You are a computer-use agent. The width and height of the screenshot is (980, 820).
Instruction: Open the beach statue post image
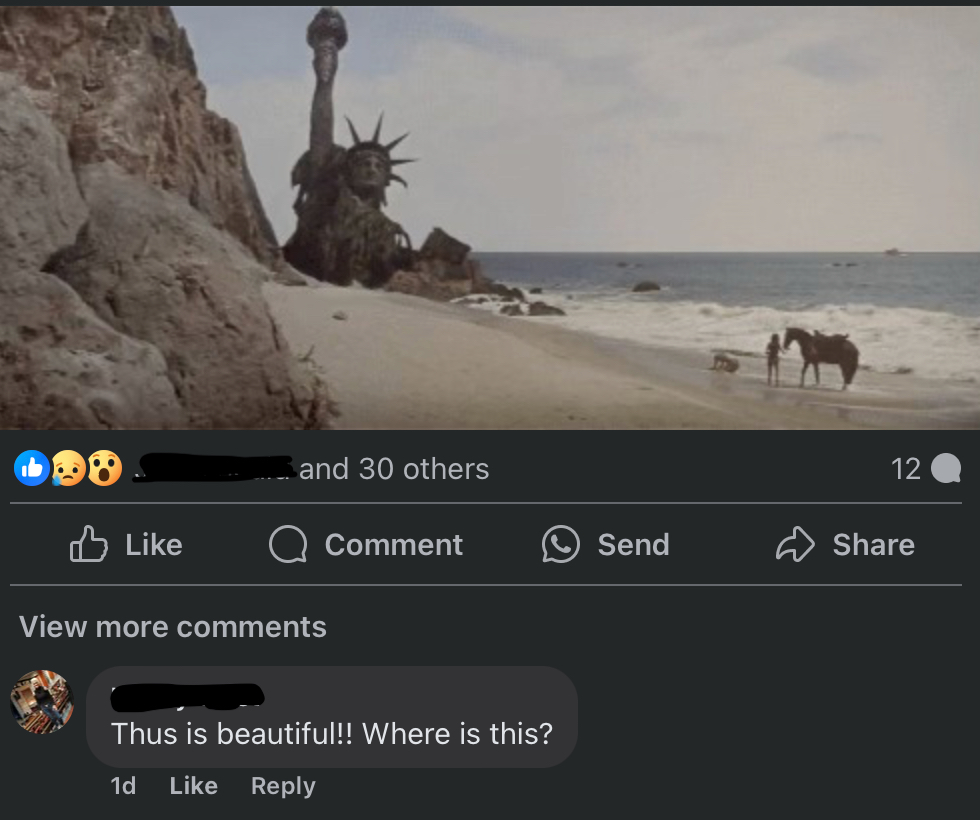coord(490,215)
